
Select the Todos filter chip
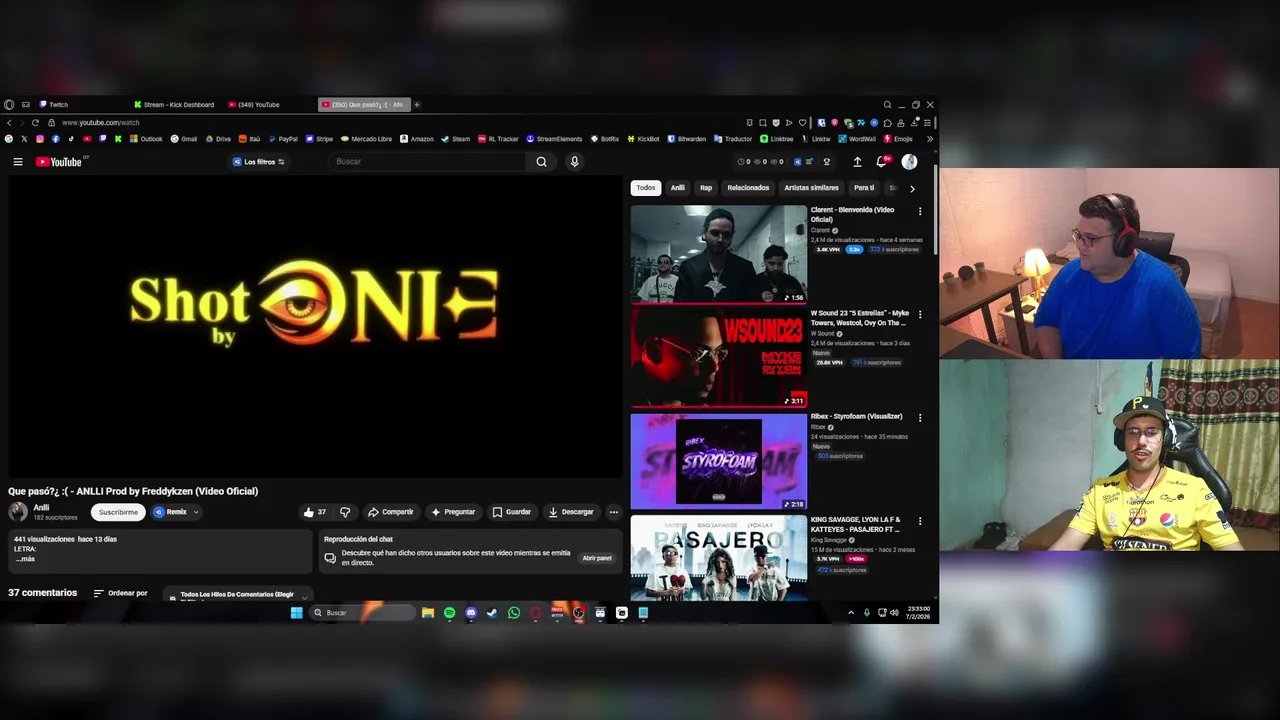[x=646, y=188]
